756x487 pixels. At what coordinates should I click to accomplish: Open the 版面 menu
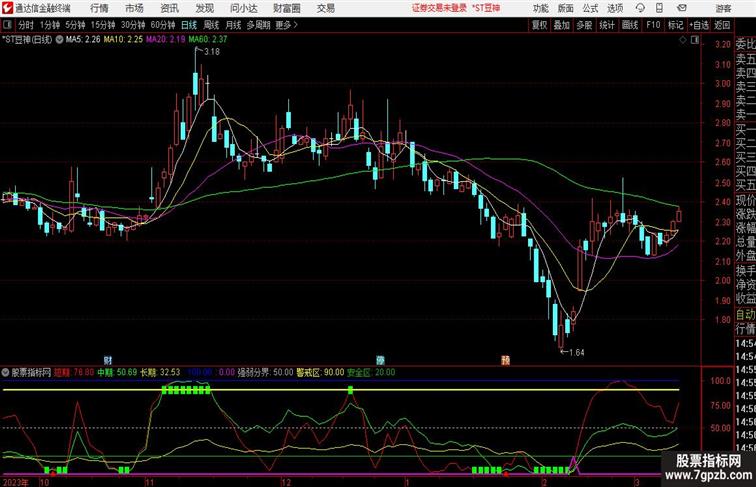click(x=566, y=8)
